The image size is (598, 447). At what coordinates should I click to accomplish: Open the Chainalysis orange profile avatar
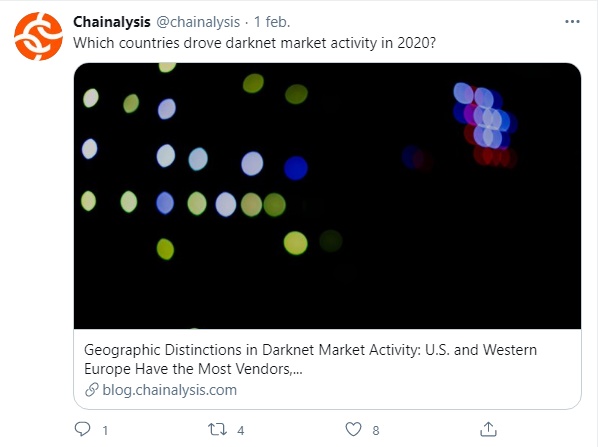pyautogui.click(x=38, y=37)
